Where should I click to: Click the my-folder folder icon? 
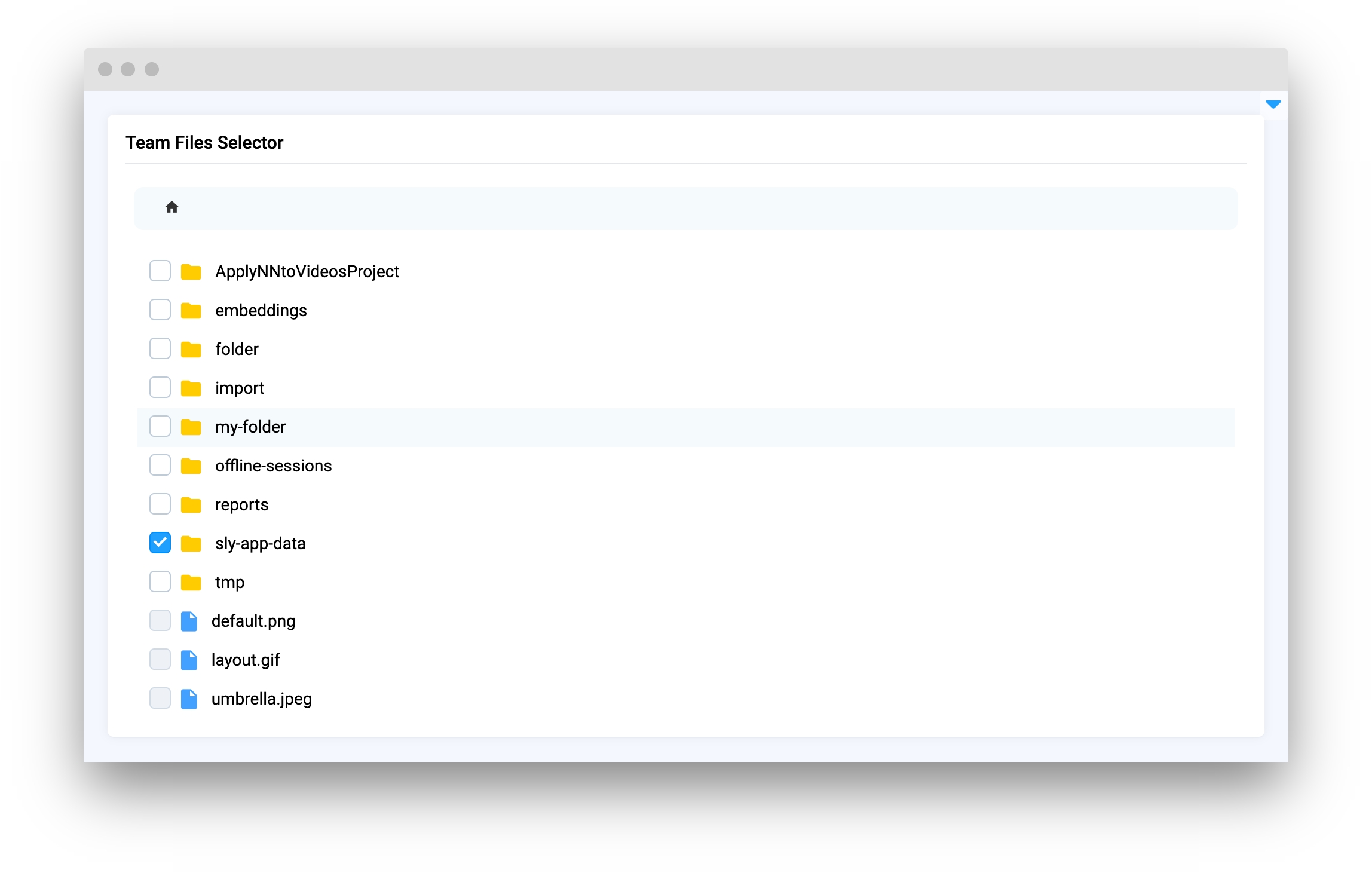191,427
